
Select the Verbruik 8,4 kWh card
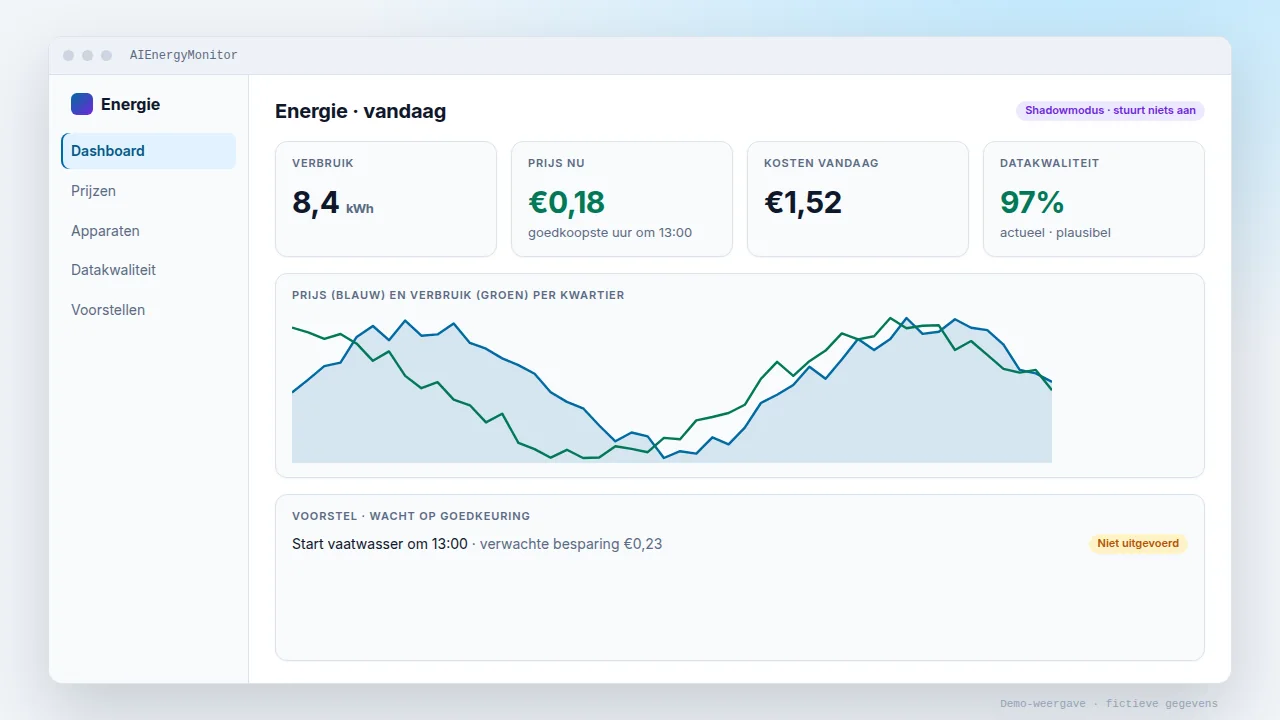[x=386, y=199]
